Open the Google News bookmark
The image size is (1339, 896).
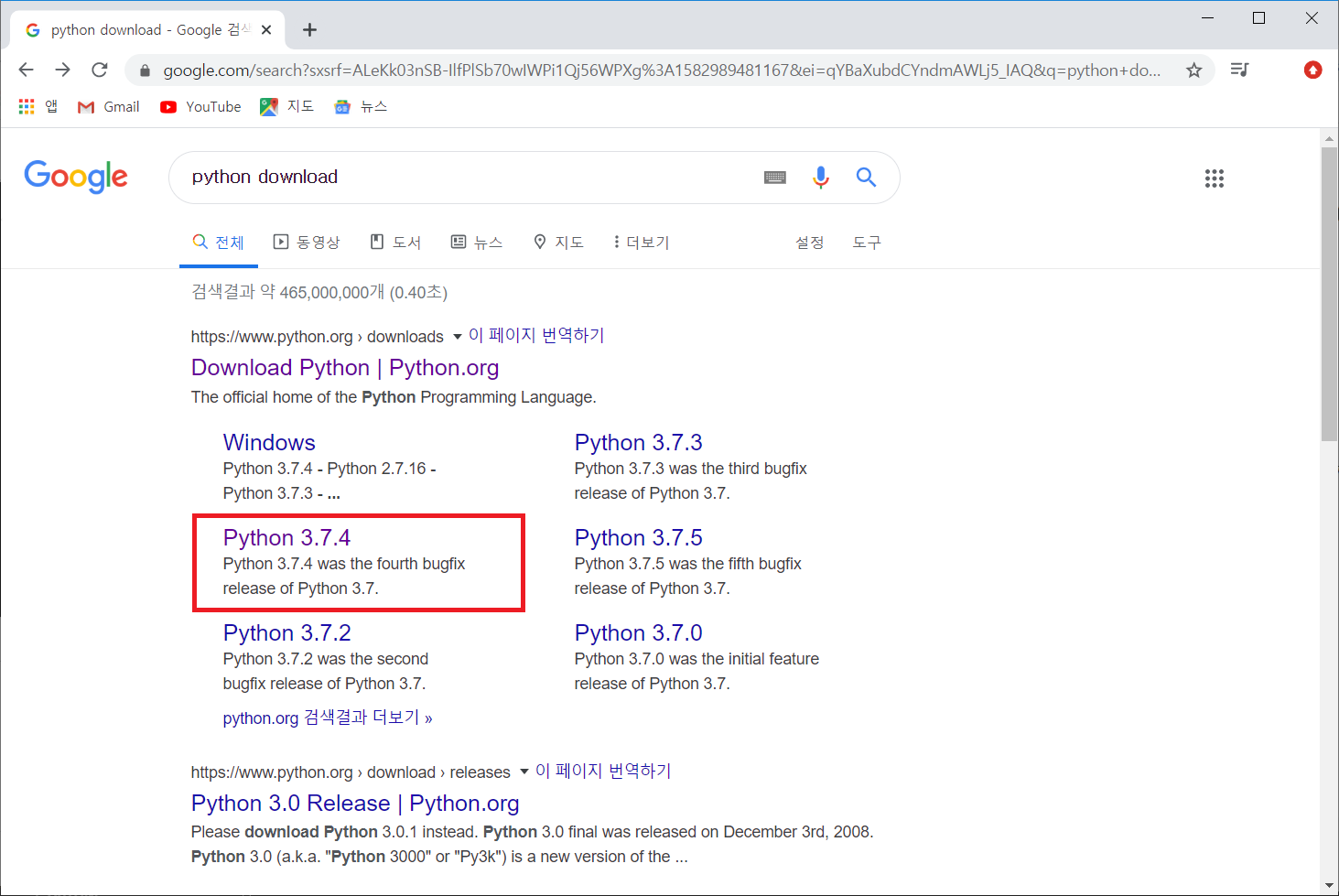tap(361, 106)
